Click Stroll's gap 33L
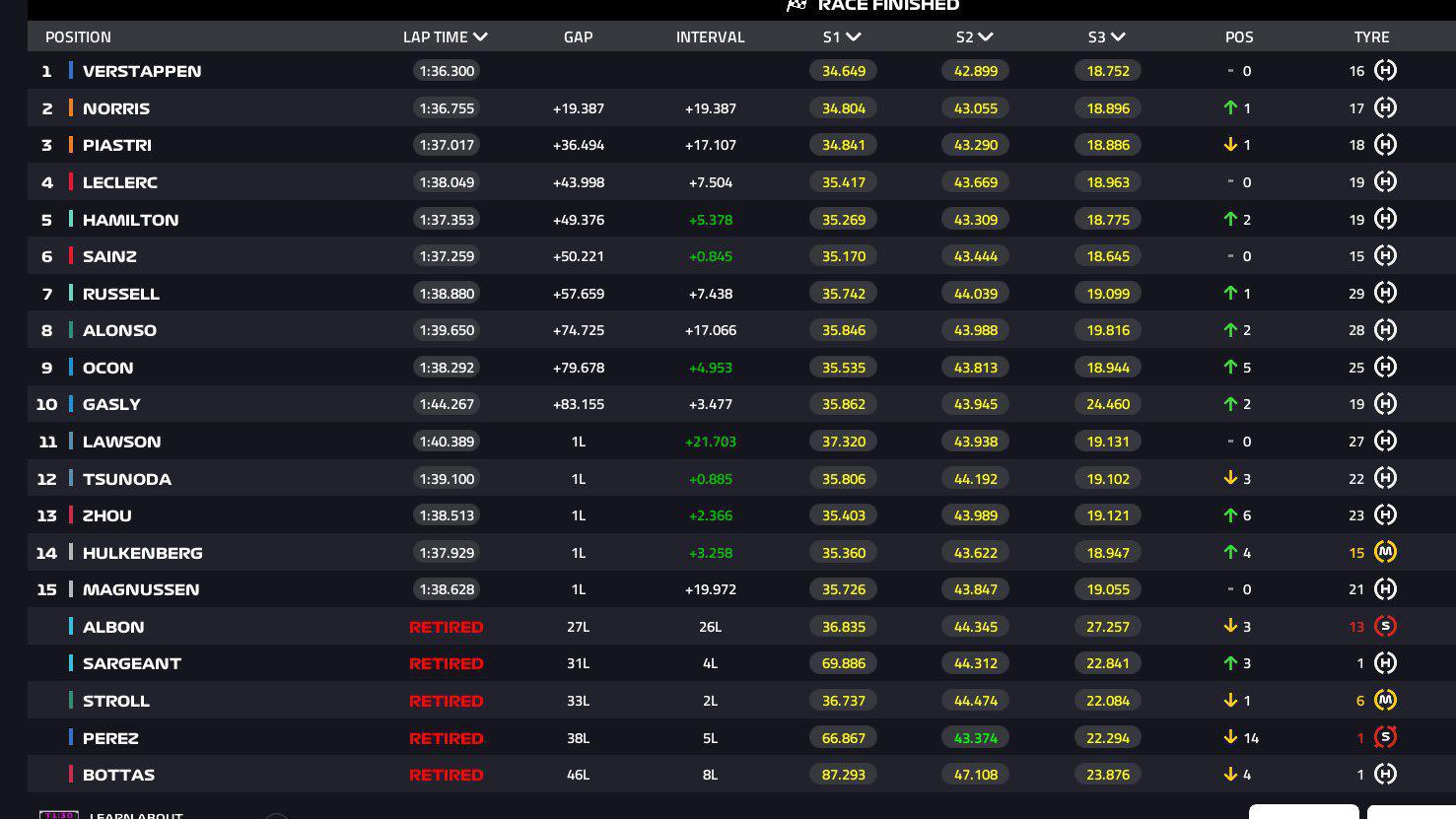The image size is (1456, 819). coord(579,701)
